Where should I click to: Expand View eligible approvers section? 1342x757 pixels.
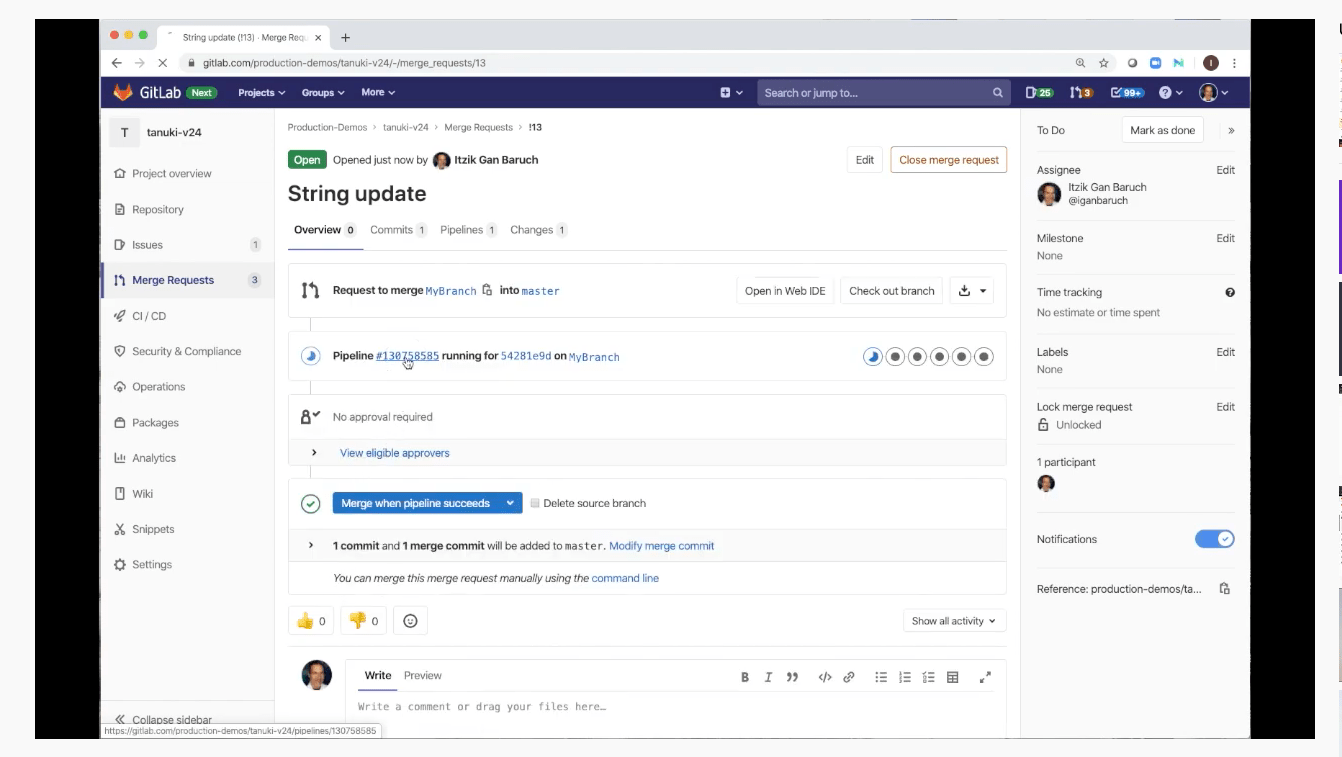click(x=314, y=453)
